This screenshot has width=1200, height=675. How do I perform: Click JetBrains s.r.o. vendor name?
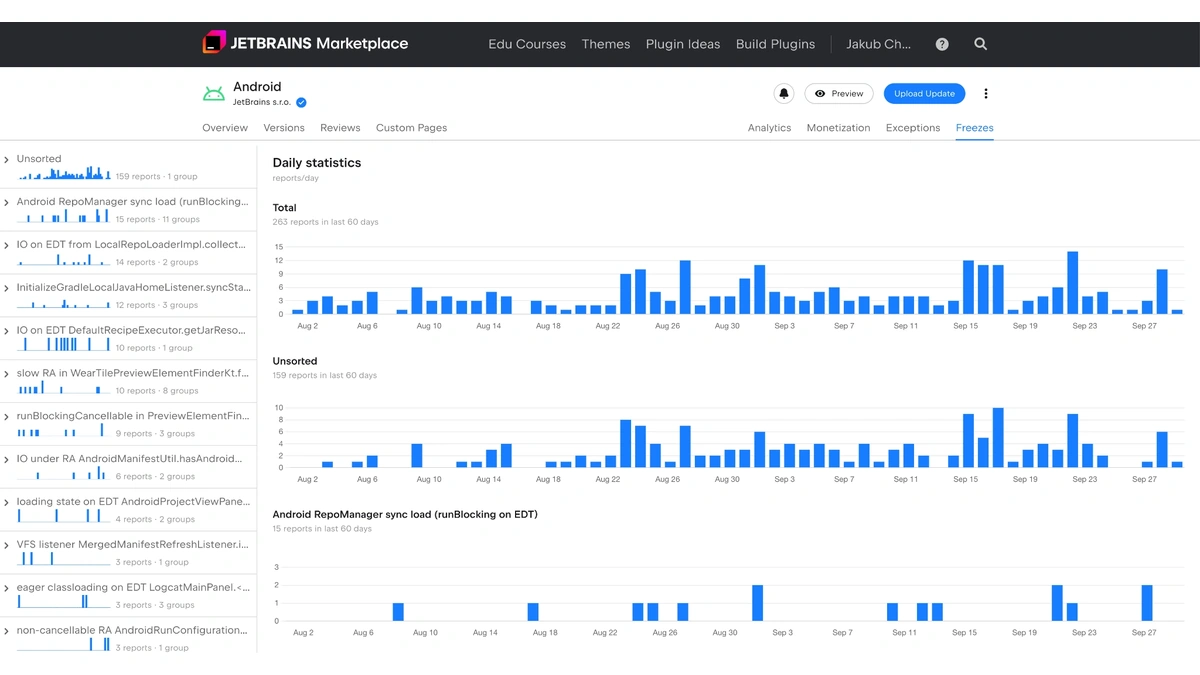coord(262,102)
